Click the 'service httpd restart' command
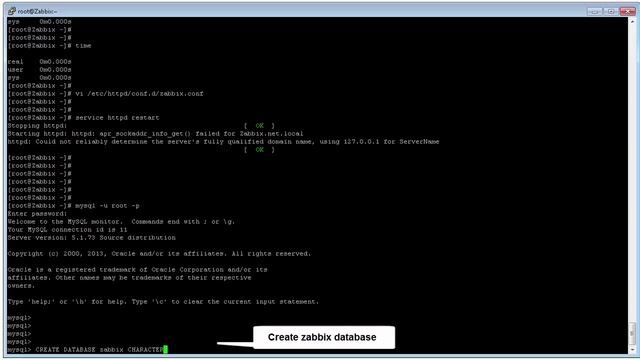Viewport: 640px width, 360px height. [117, 118]
